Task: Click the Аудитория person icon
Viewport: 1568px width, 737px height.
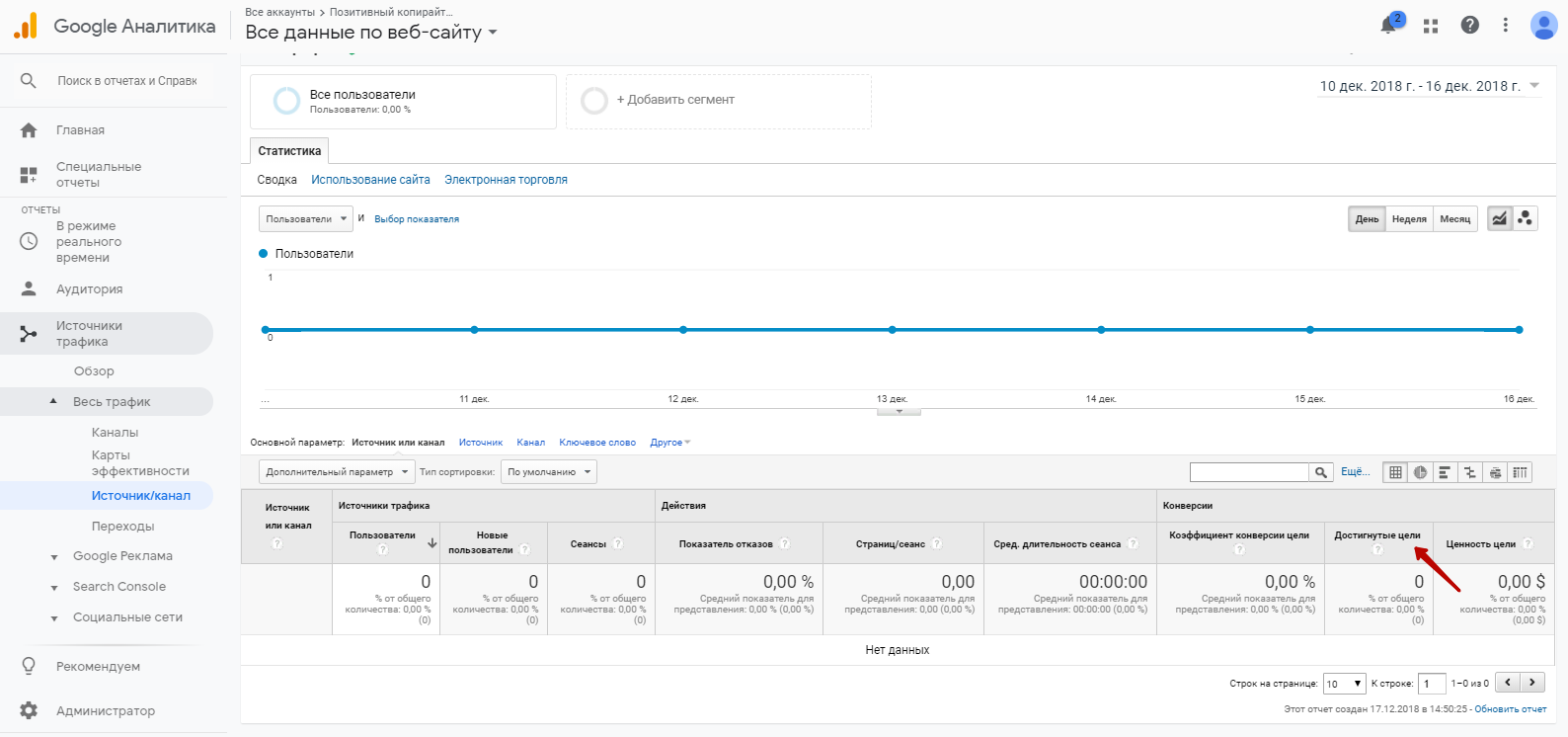Action: pyautogui.click(x=29, y=288)
